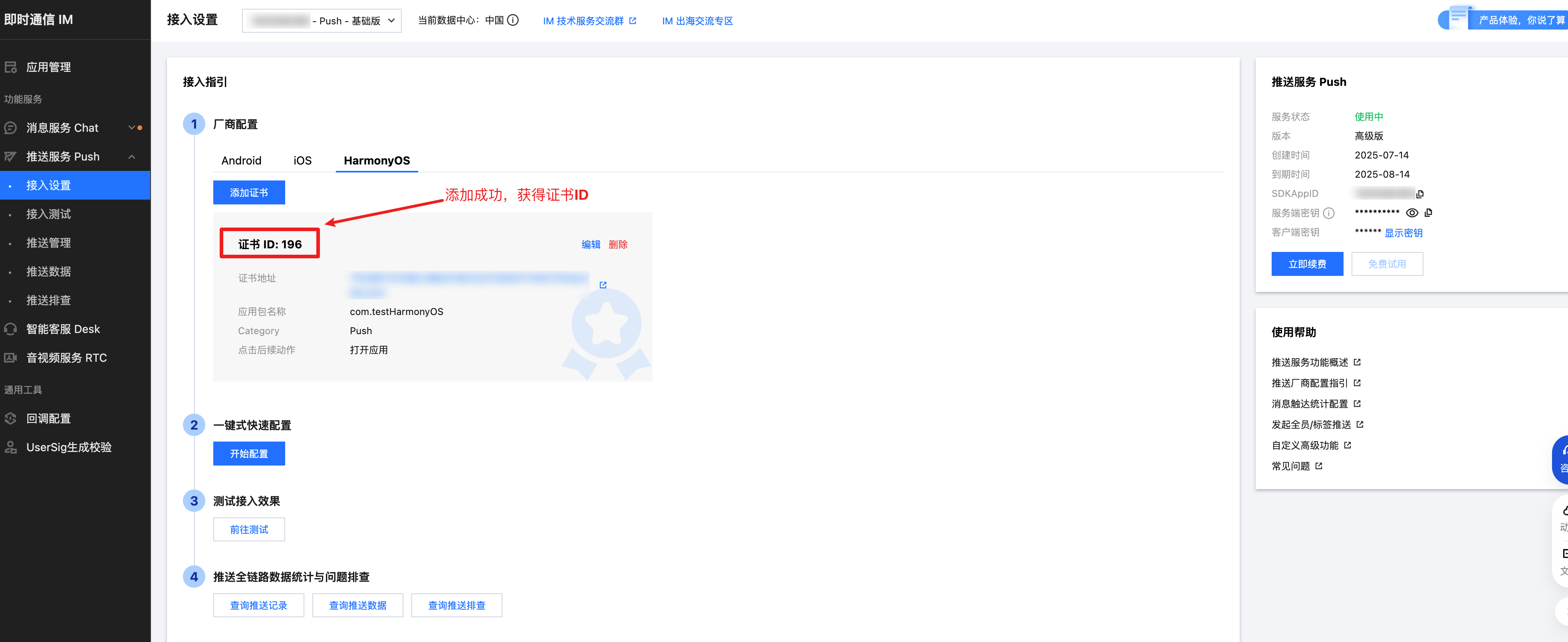Select 接入测试 in the sidebar
Screen dimensions: 1568x642
tap(48, 214)
